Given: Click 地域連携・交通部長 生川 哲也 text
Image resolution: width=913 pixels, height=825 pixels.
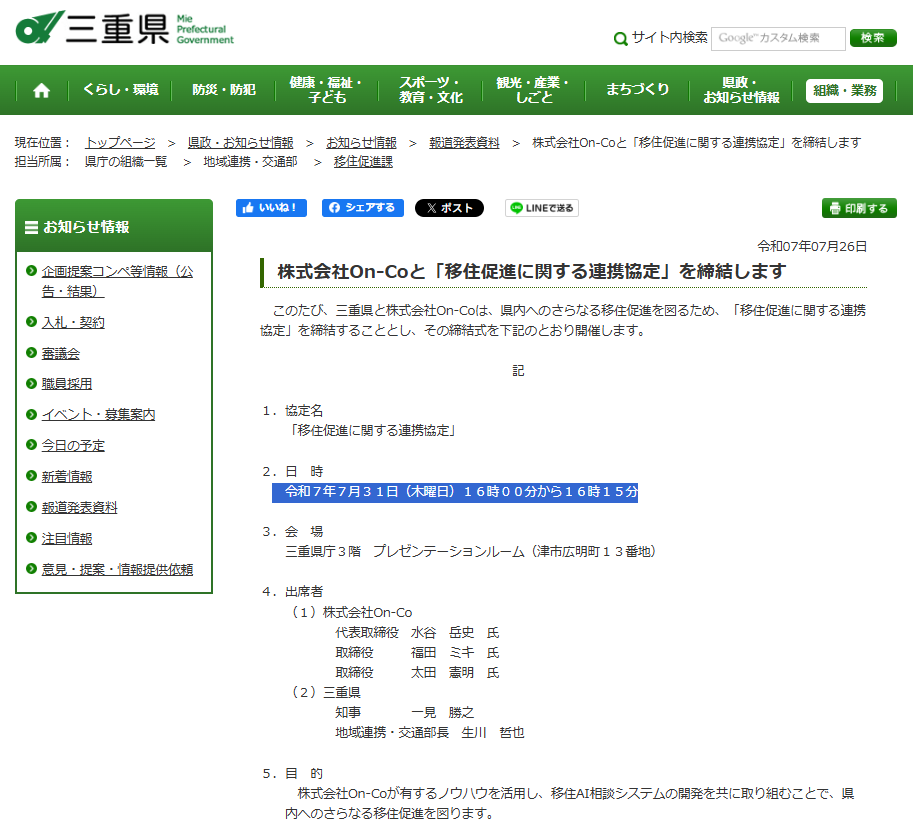Looking at the screenshot, I should click(x=430, y=733).
